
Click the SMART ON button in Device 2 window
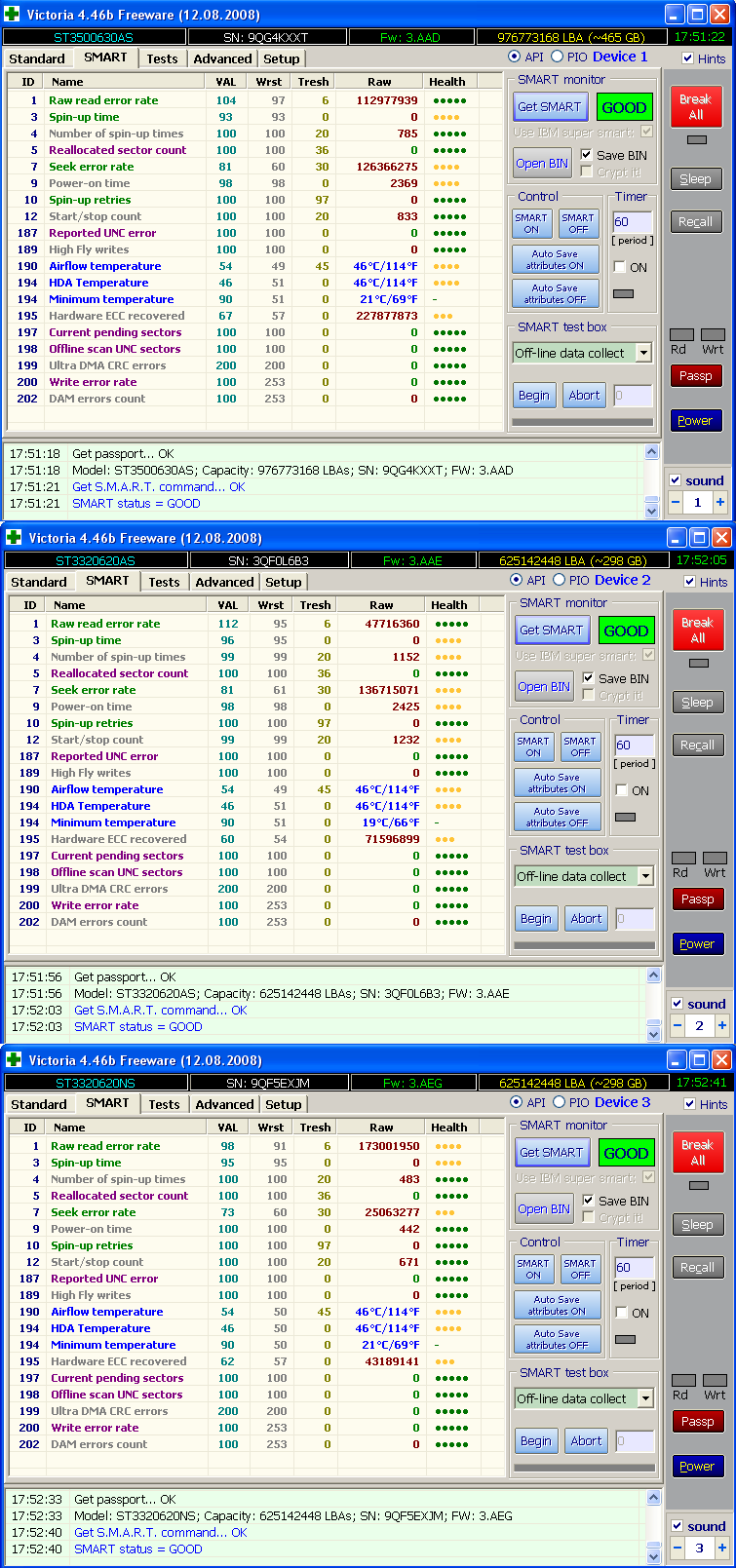(533, 747)
